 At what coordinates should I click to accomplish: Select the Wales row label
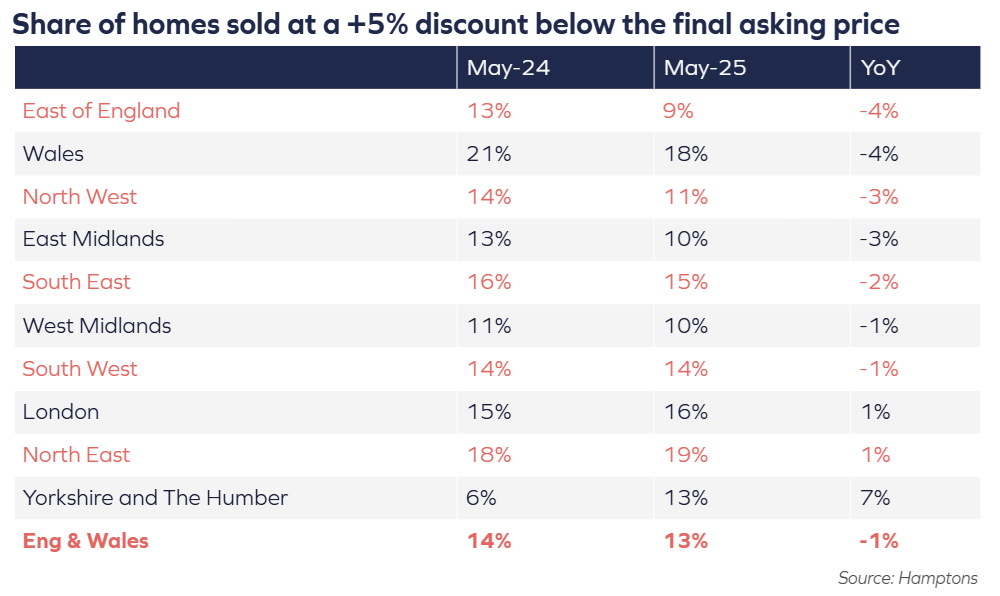(x=53, y=154)
